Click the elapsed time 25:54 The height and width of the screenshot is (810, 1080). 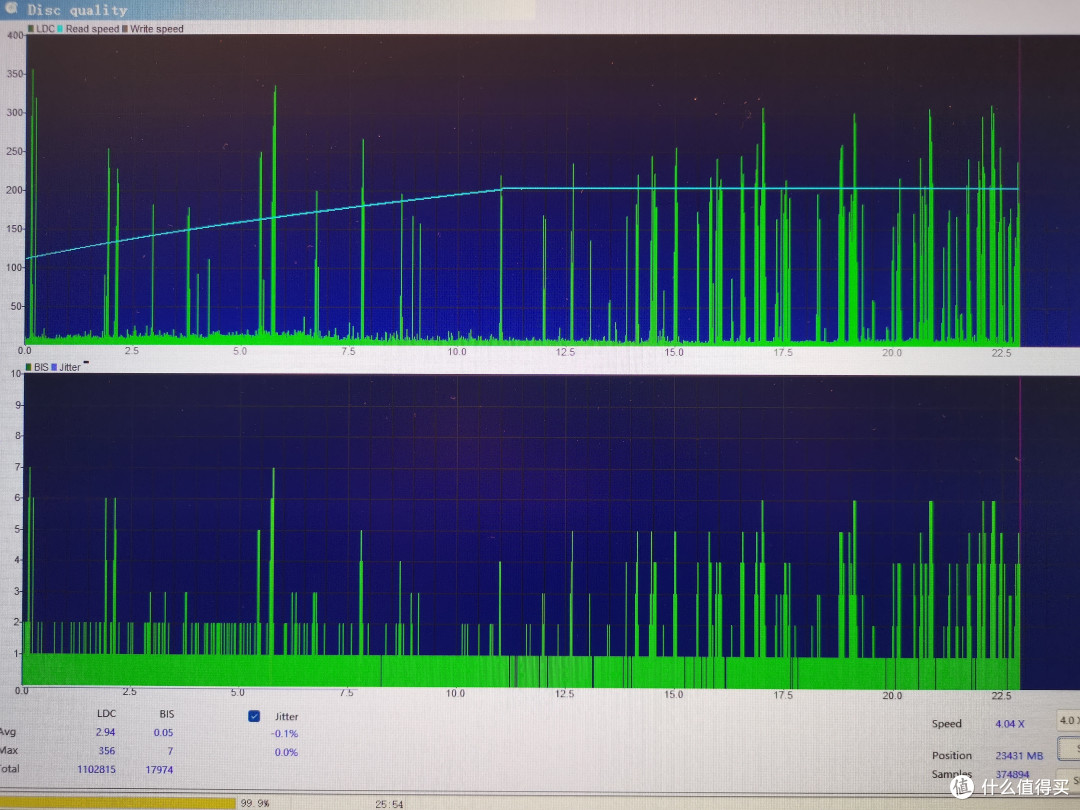(389, 804)
